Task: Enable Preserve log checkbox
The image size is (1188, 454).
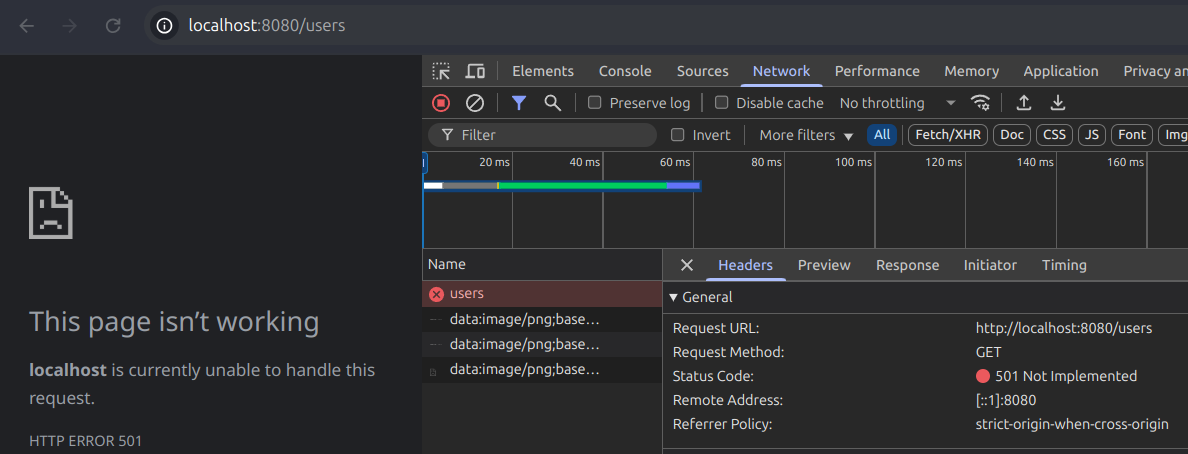Action: pos(595,102)
